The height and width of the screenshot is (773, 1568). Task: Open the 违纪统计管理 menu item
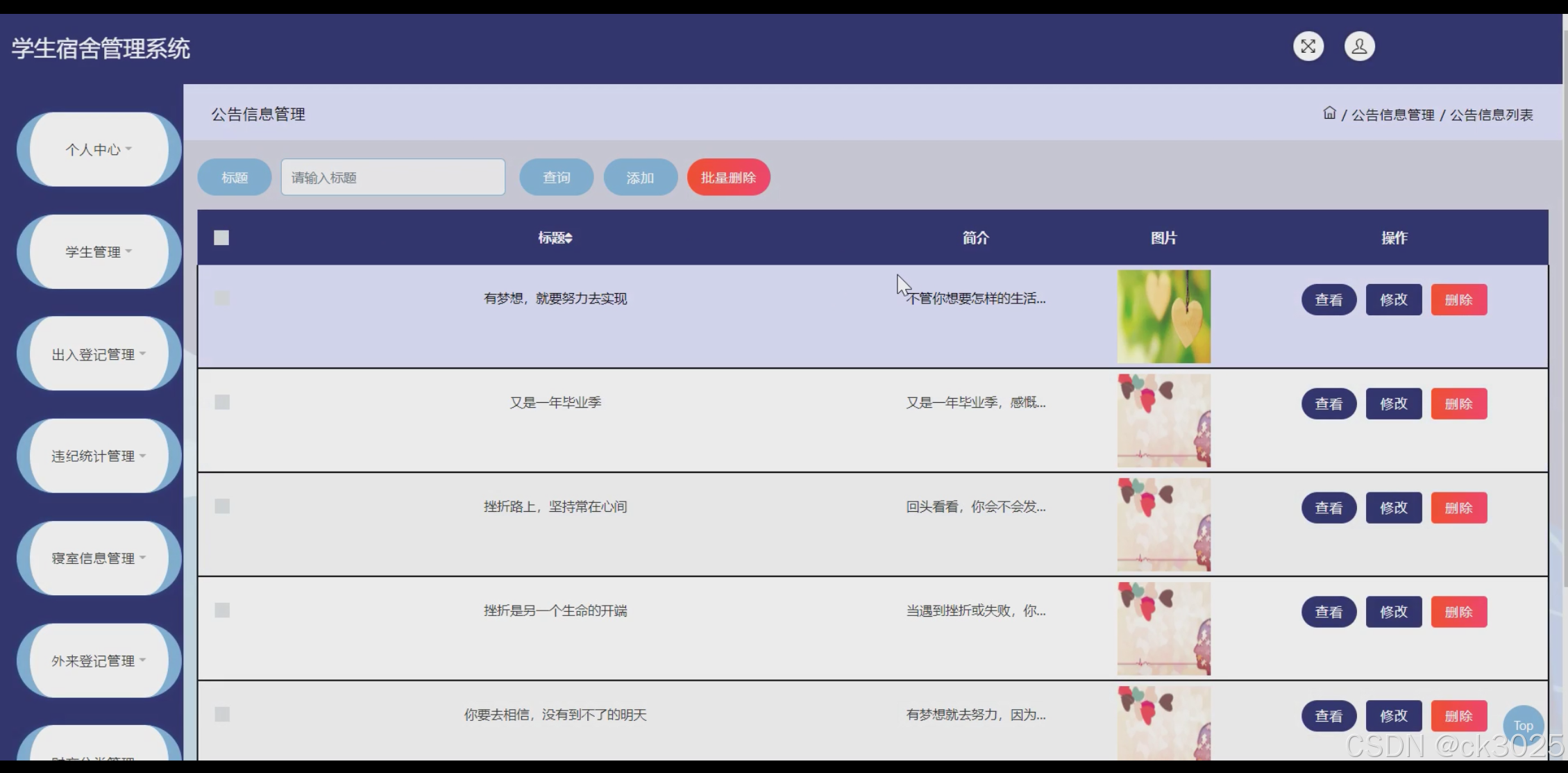click(99, 456)
